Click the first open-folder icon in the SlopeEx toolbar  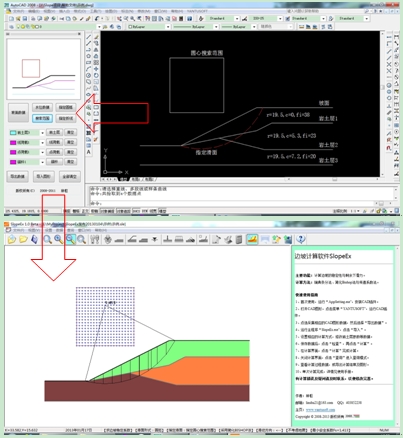(12, 239)
